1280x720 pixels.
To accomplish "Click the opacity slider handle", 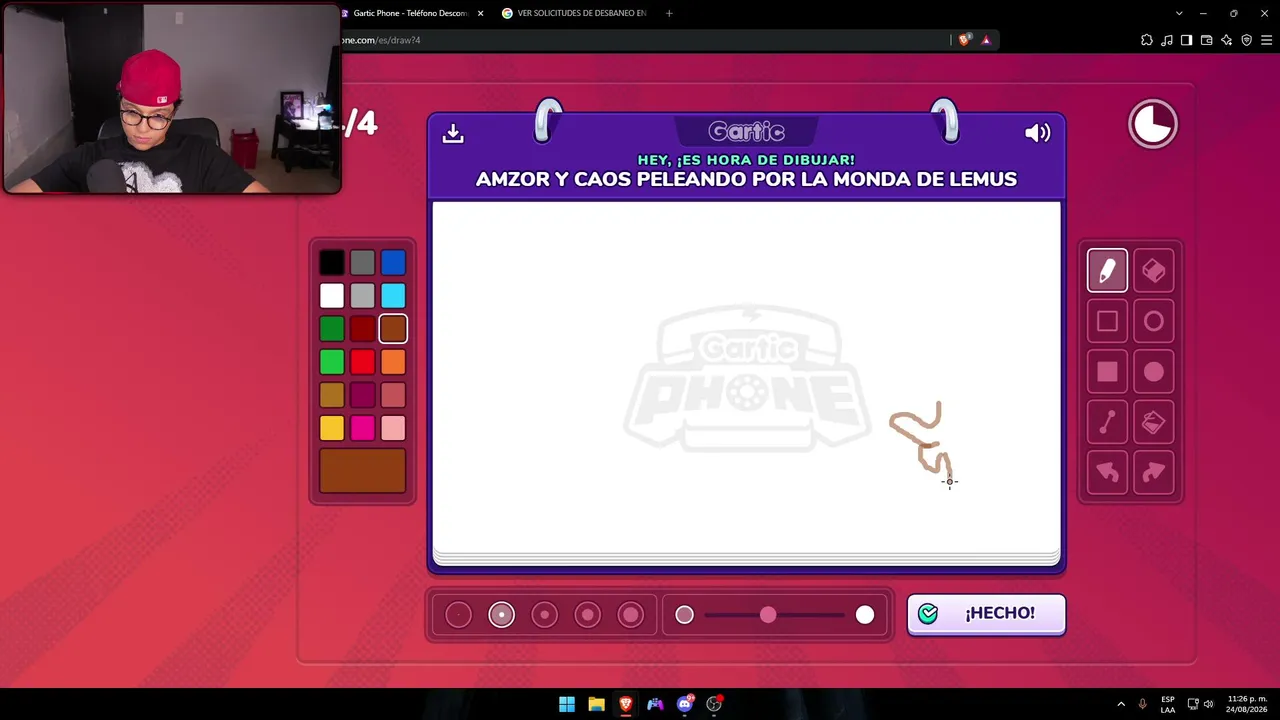I will (x=767, y=615).
